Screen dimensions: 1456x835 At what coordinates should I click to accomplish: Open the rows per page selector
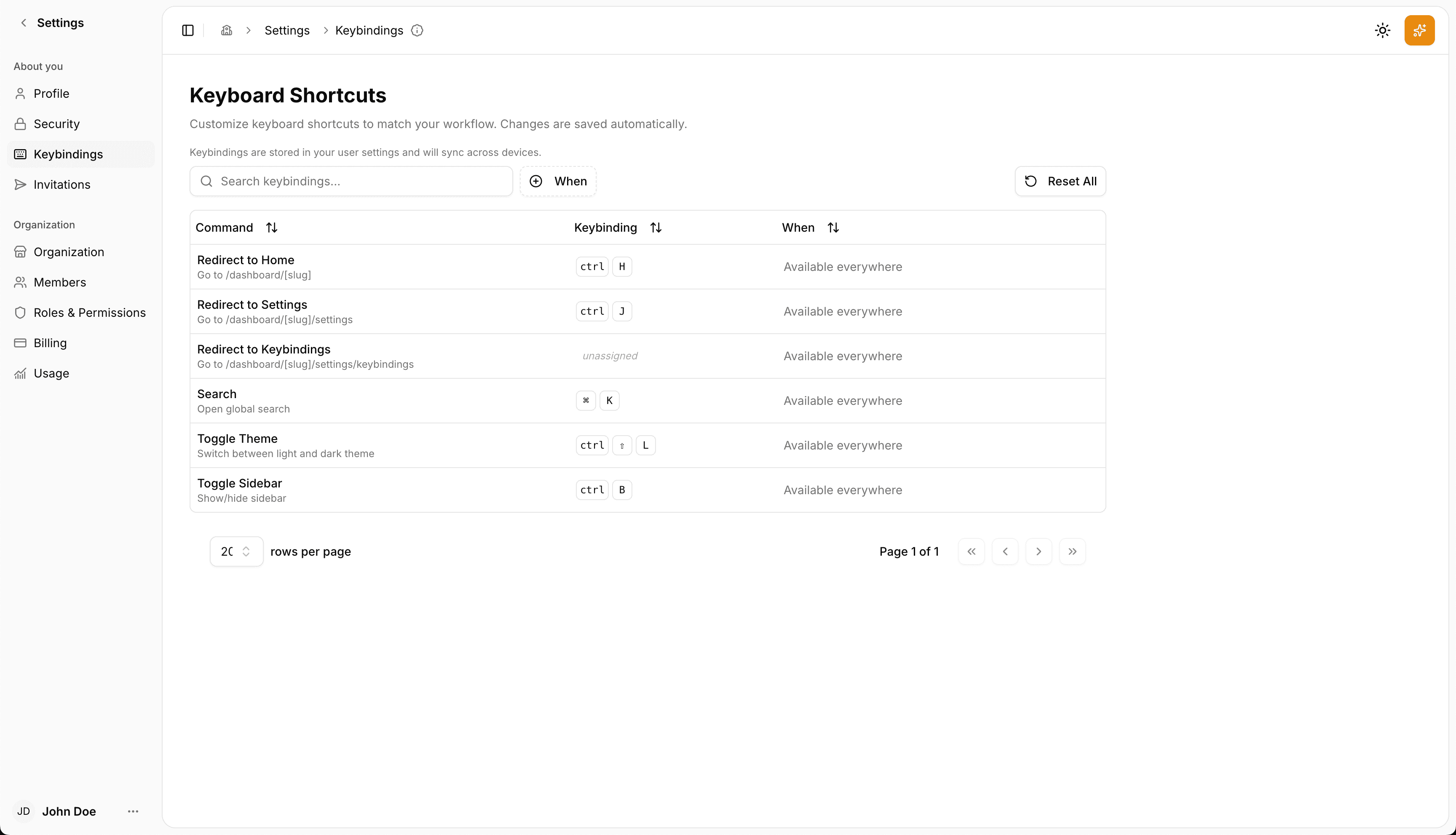[236, 551]
